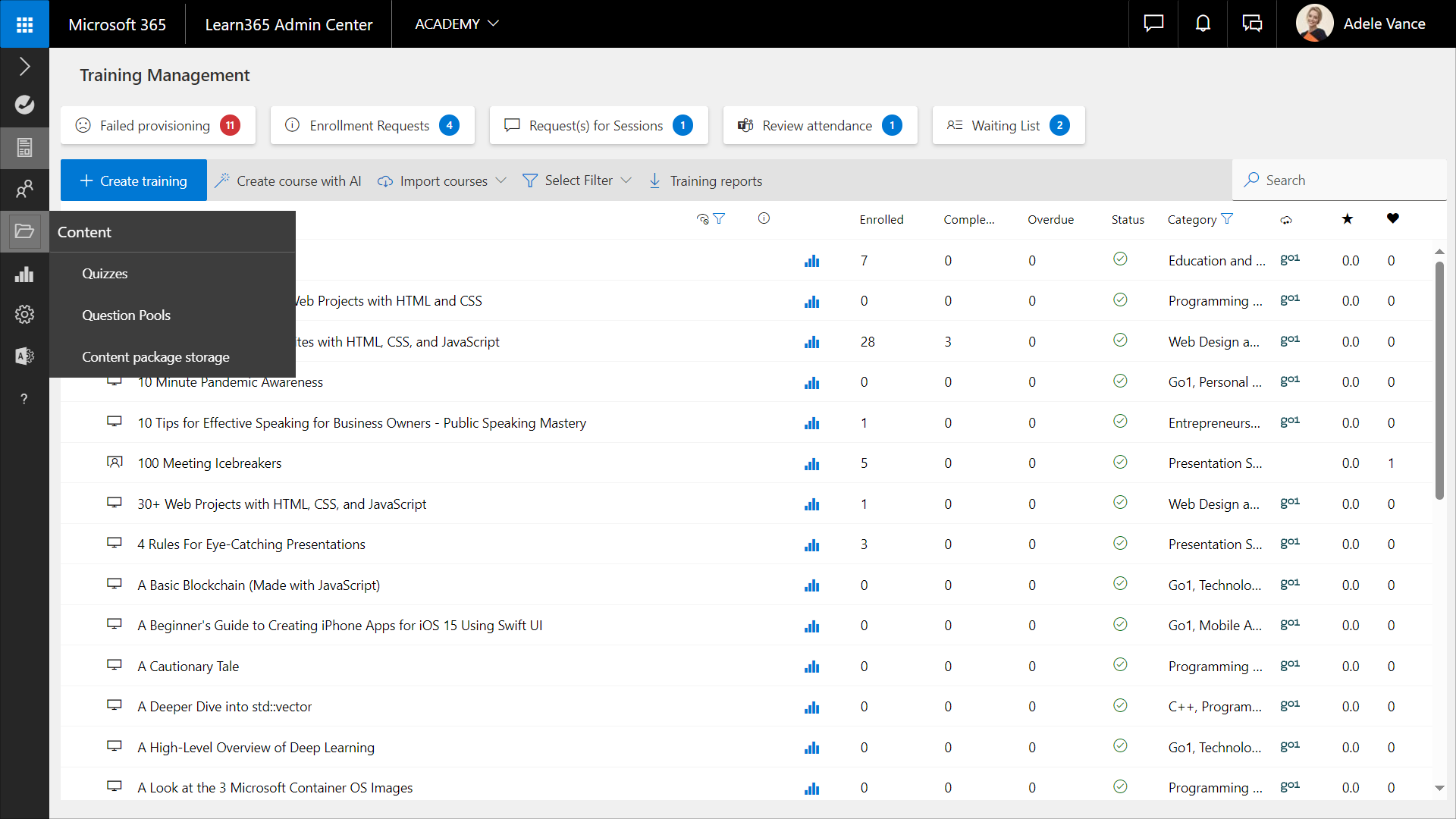View statistics chart for 100 Meeting Icebreakers
The width and height of the screenshot is (1456, 819).
pyautogui.click(x=811, y=463)
